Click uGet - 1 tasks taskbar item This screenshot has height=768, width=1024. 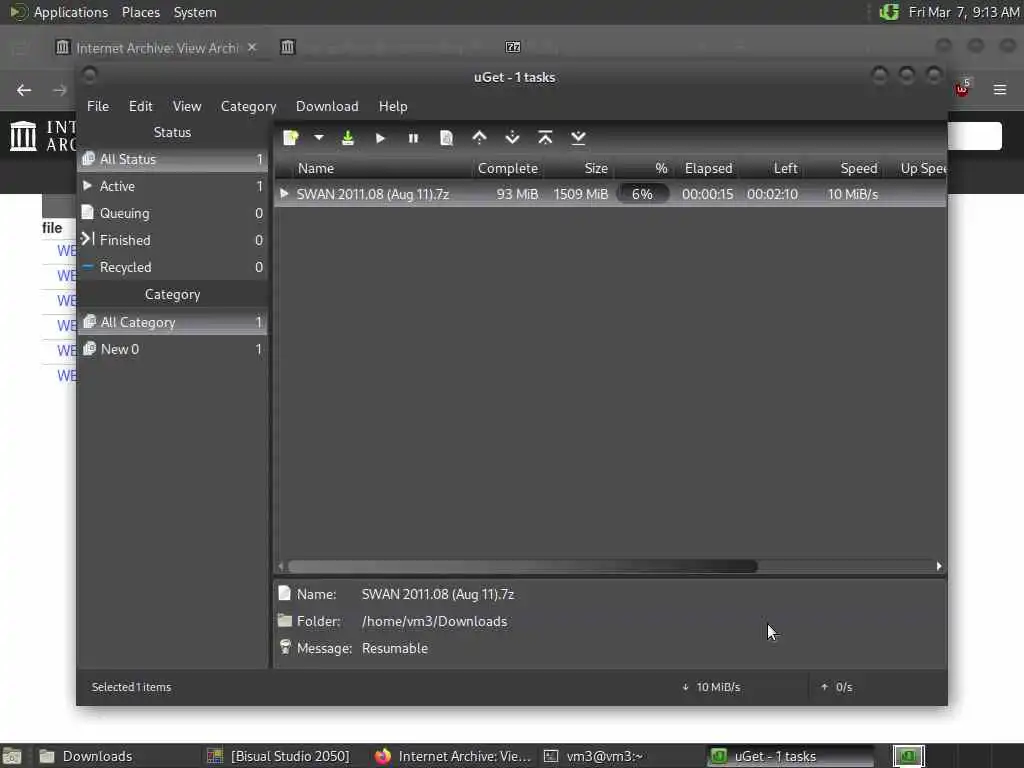pyautogui.click(x=790, y=756)
